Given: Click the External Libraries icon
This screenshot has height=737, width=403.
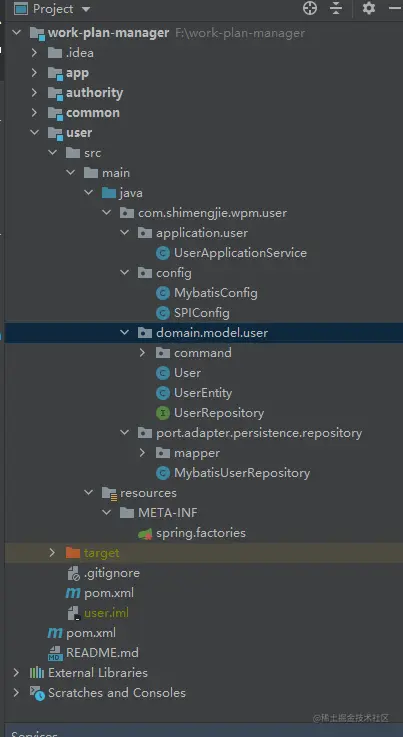Looking at the screenshot, I should pos(37,673).
